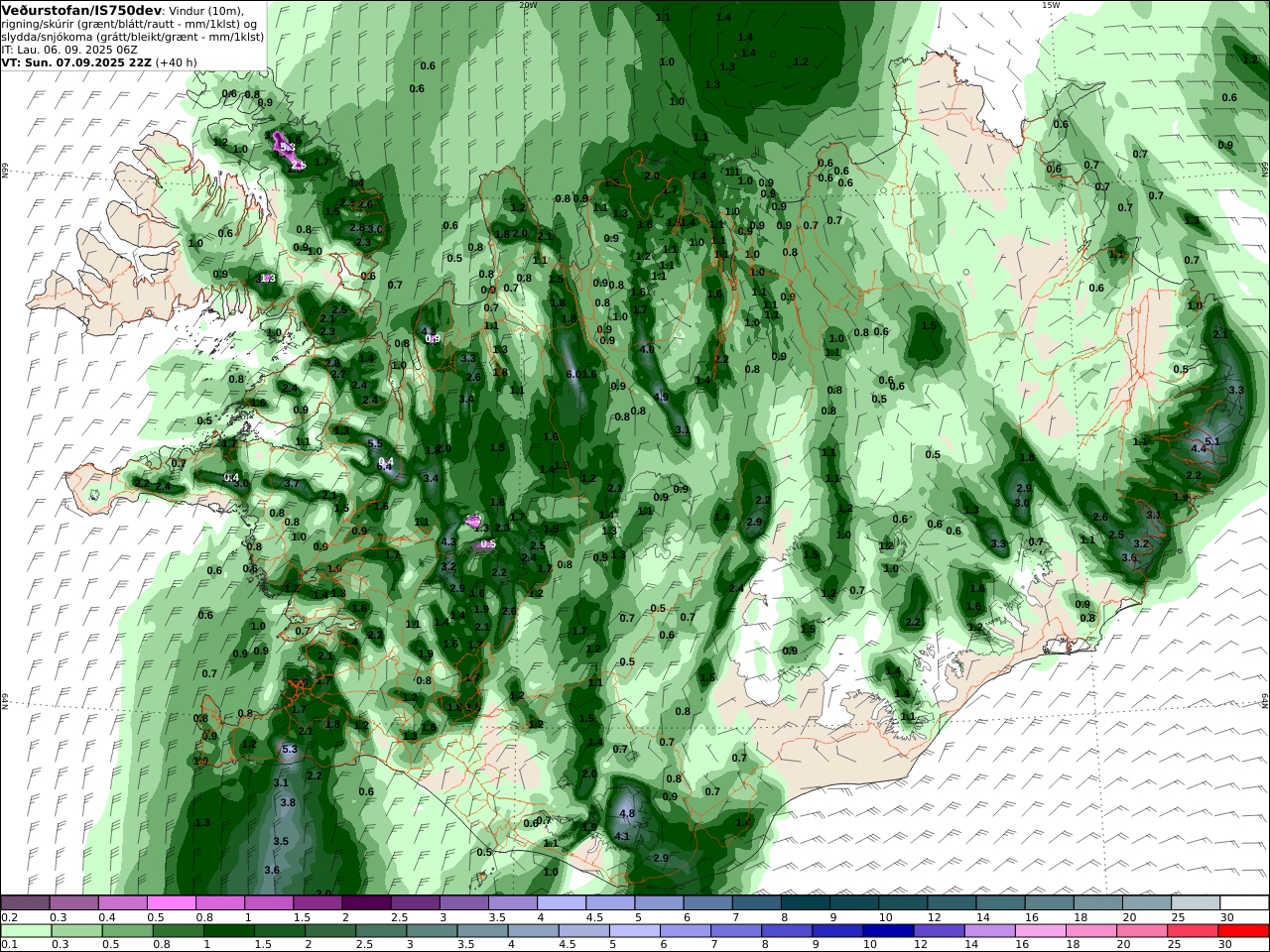Click the light lavender 4–4.5 snow swatch
The width and height of the screenshot is (1270, 952).
point(562,903)
